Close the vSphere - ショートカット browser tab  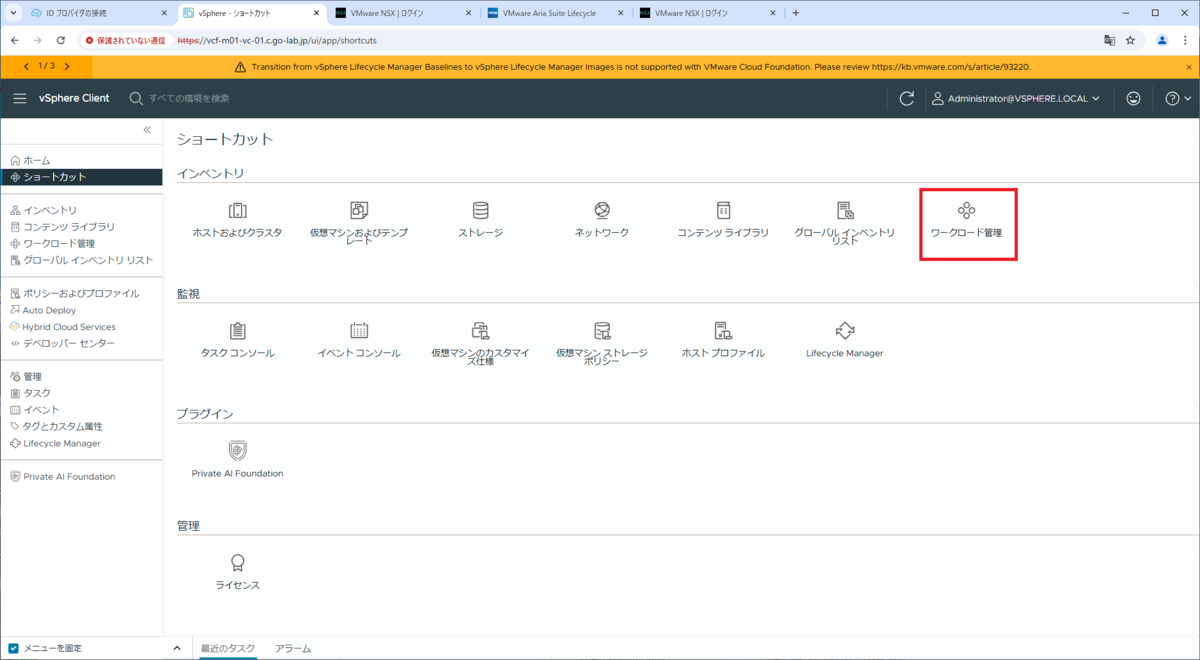[316, 13]
